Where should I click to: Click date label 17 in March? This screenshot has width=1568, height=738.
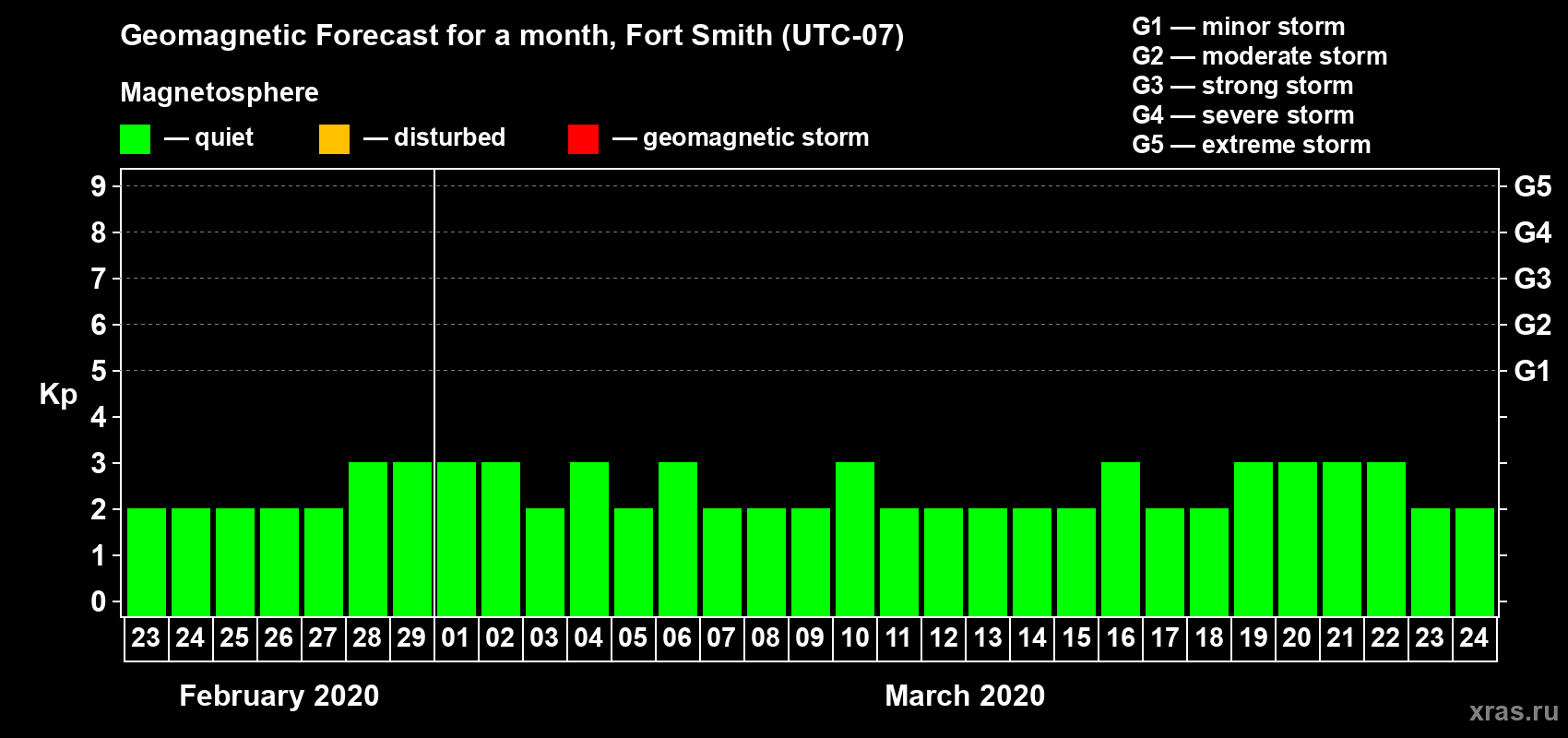click(1164, 637)
